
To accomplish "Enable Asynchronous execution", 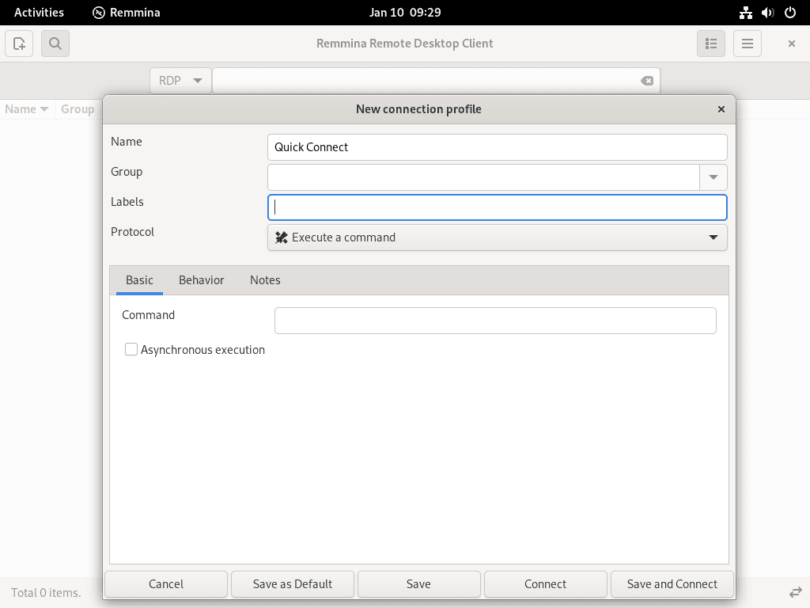I will (x=131, y=349).
